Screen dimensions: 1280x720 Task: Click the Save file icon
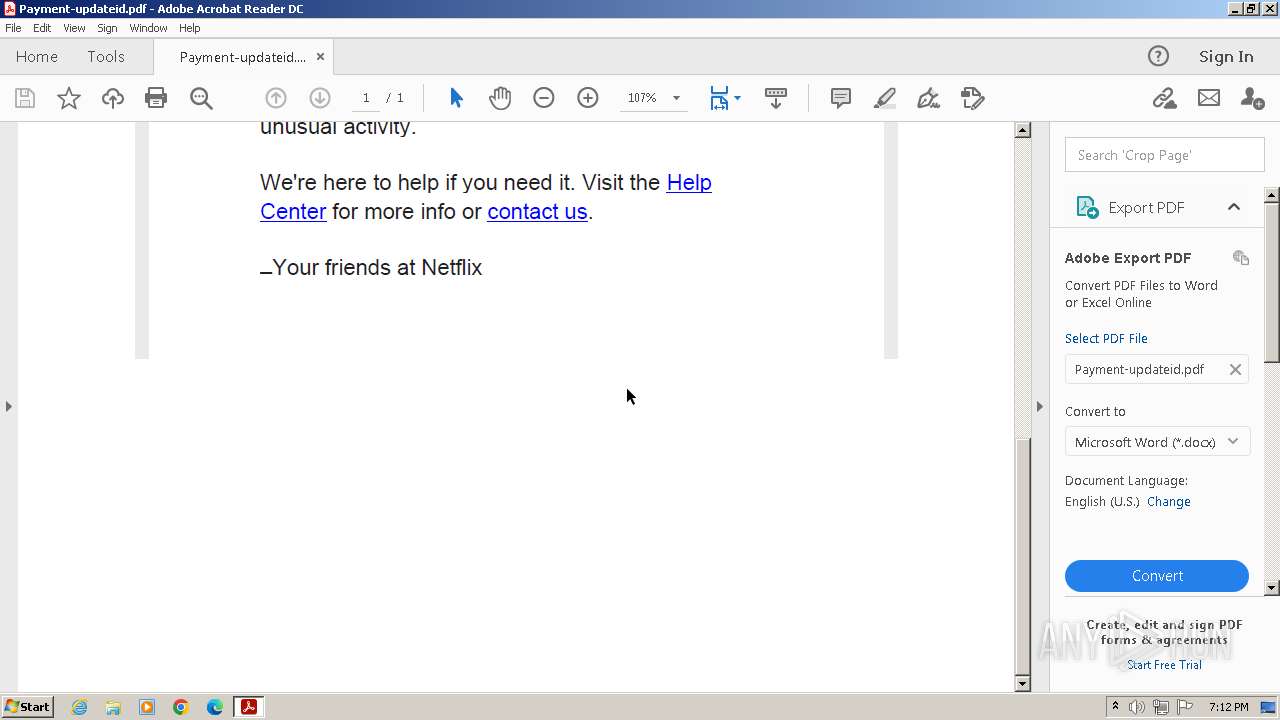25,98
